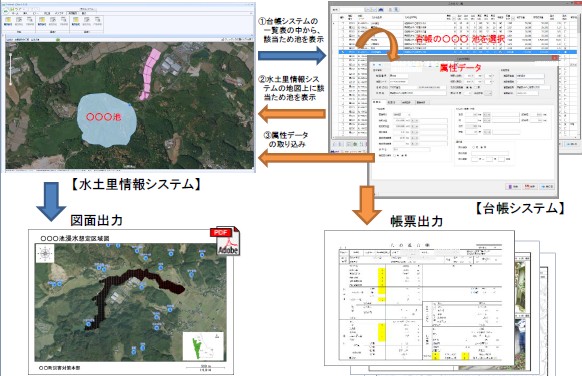Click the blue point on the pond edge
This screenshot has width=582, height=376.
pyautogui.click(x=129, y=105)
